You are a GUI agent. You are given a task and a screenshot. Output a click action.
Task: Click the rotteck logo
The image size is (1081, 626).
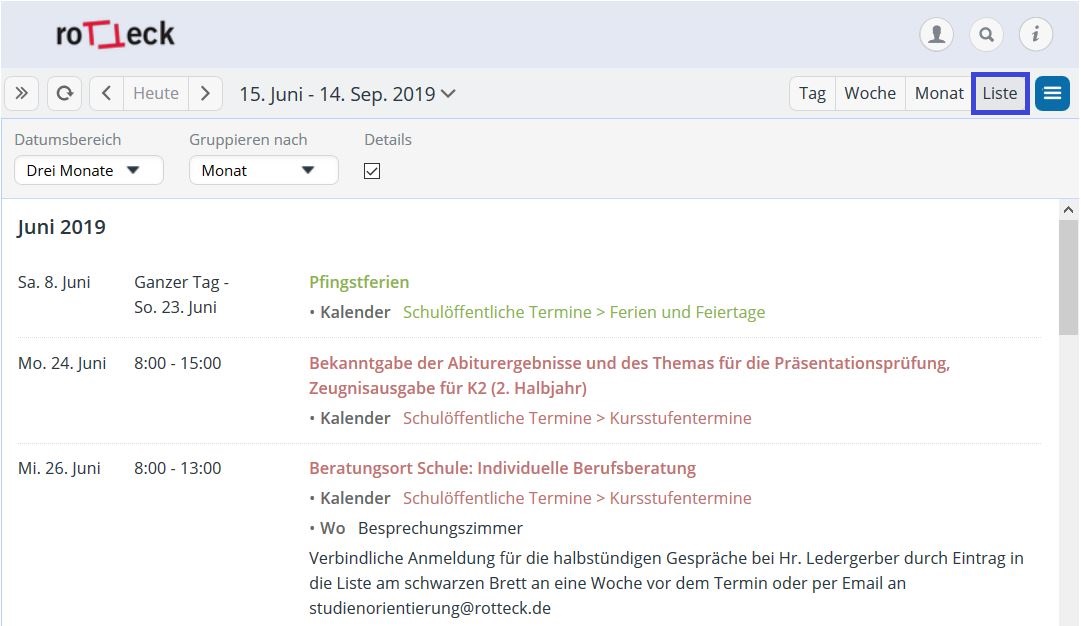coord(116,35)
